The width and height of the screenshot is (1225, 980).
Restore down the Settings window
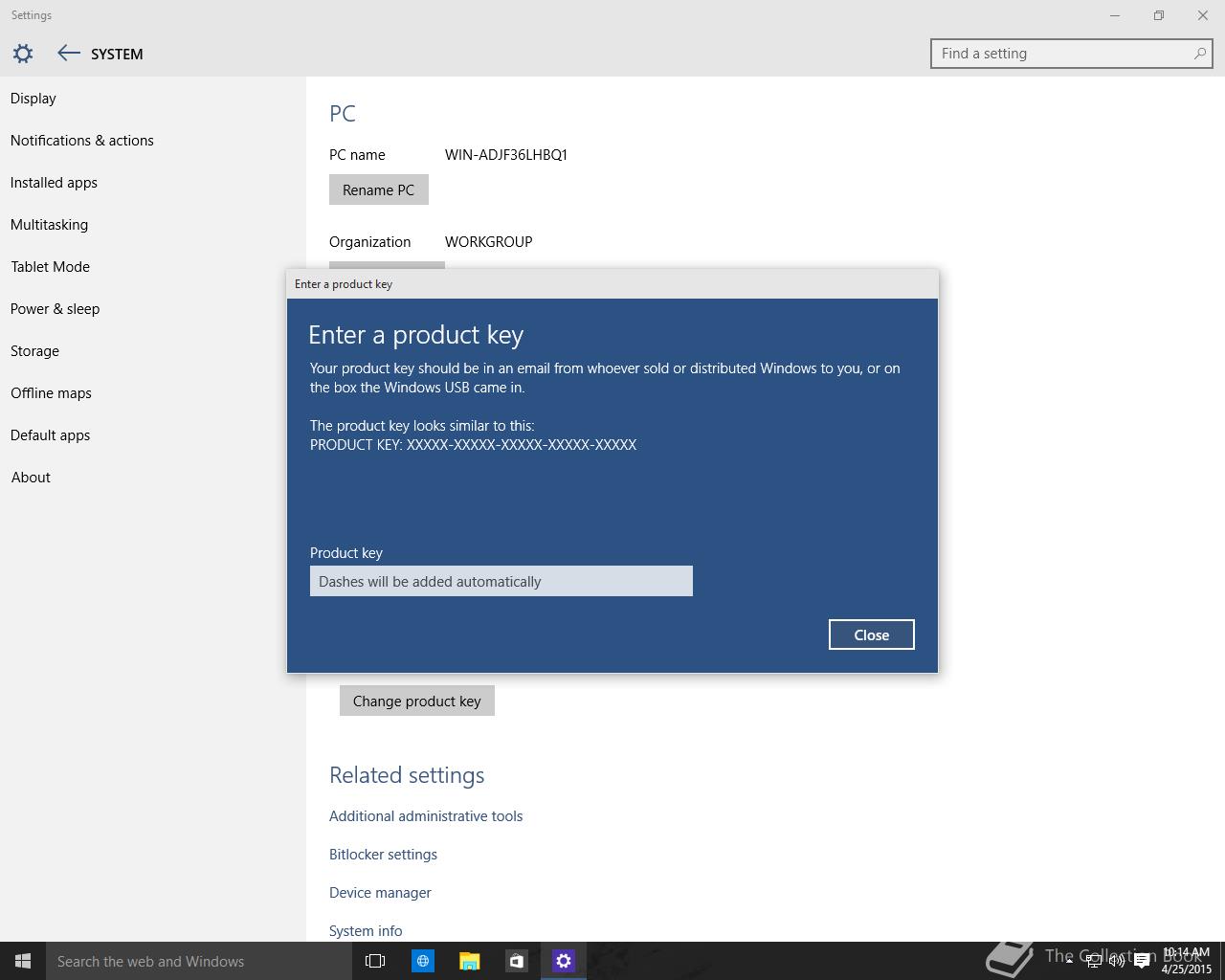click(x=1159, y=15)
